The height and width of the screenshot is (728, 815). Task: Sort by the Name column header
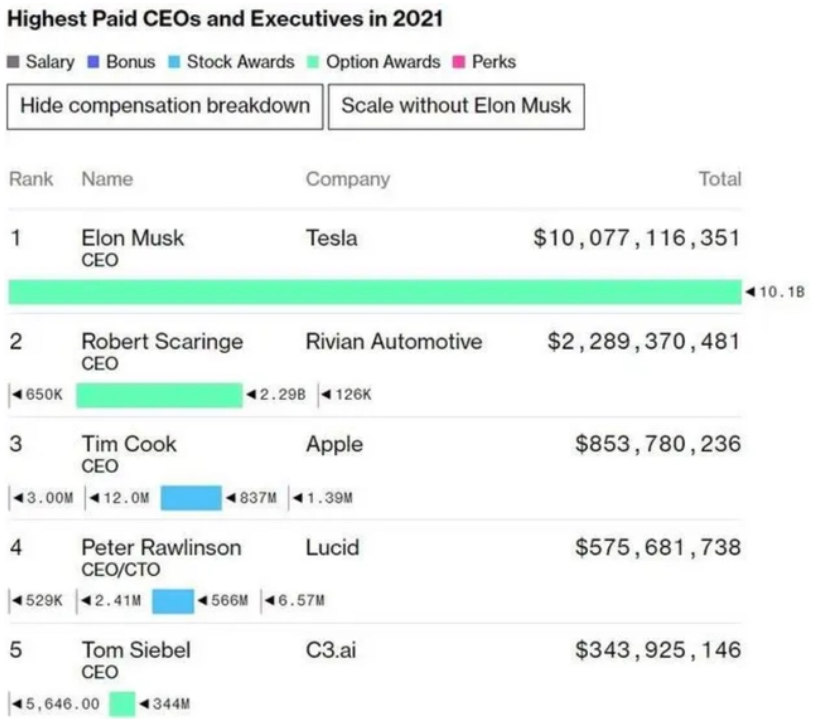[x=107, y=180]
